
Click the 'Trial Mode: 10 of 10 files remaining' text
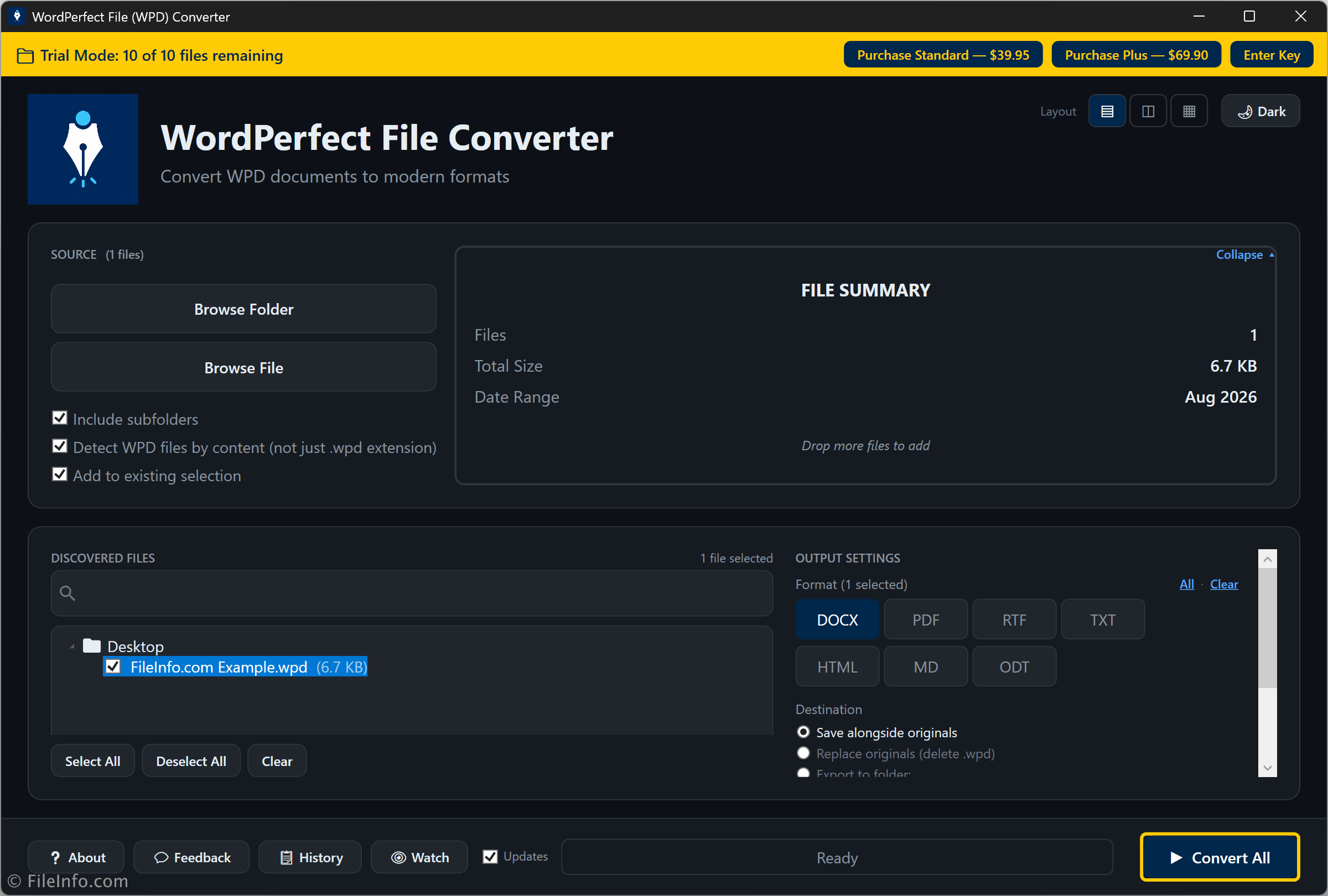click(162, 55)
